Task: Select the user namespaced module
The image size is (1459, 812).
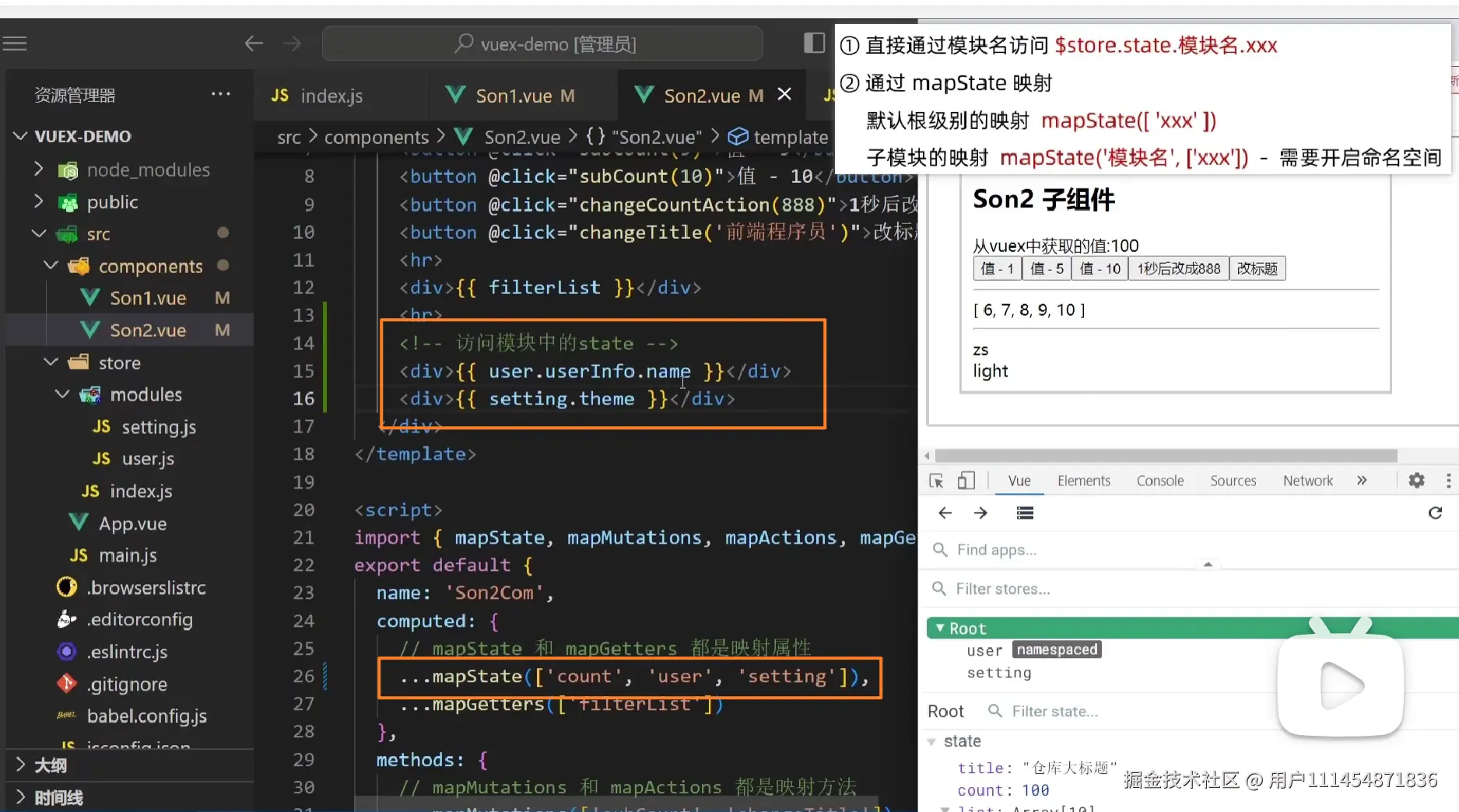Action: coord(1033,650)
